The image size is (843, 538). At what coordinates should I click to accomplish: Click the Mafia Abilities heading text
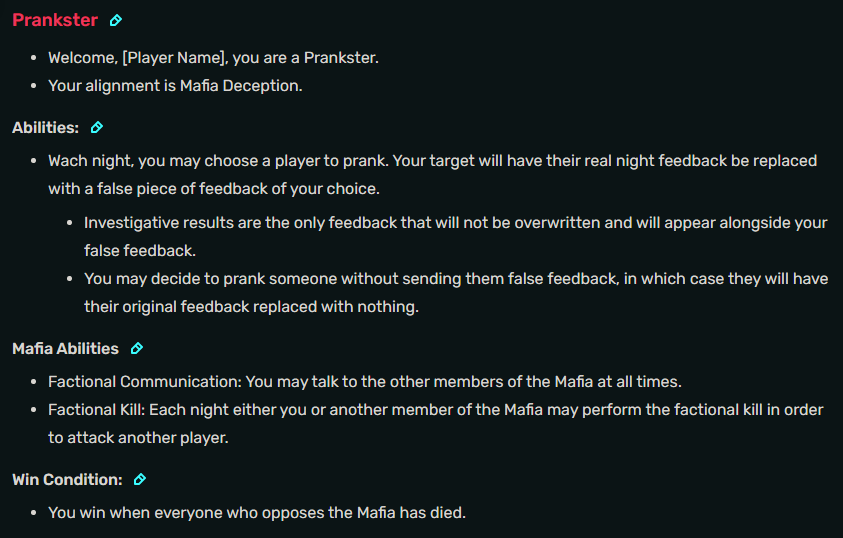[x=65, y=348]
